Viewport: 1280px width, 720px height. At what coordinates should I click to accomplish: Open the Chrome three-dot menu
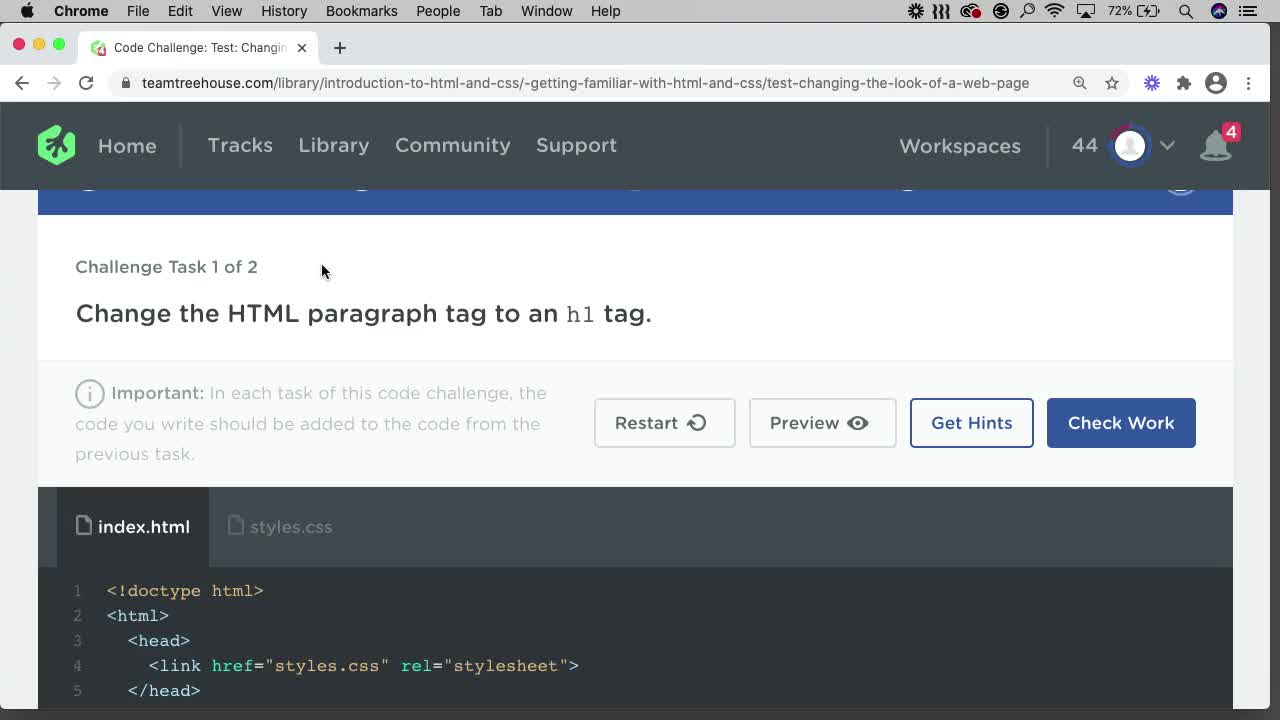pyautogui.click(x=1248, y=83)
